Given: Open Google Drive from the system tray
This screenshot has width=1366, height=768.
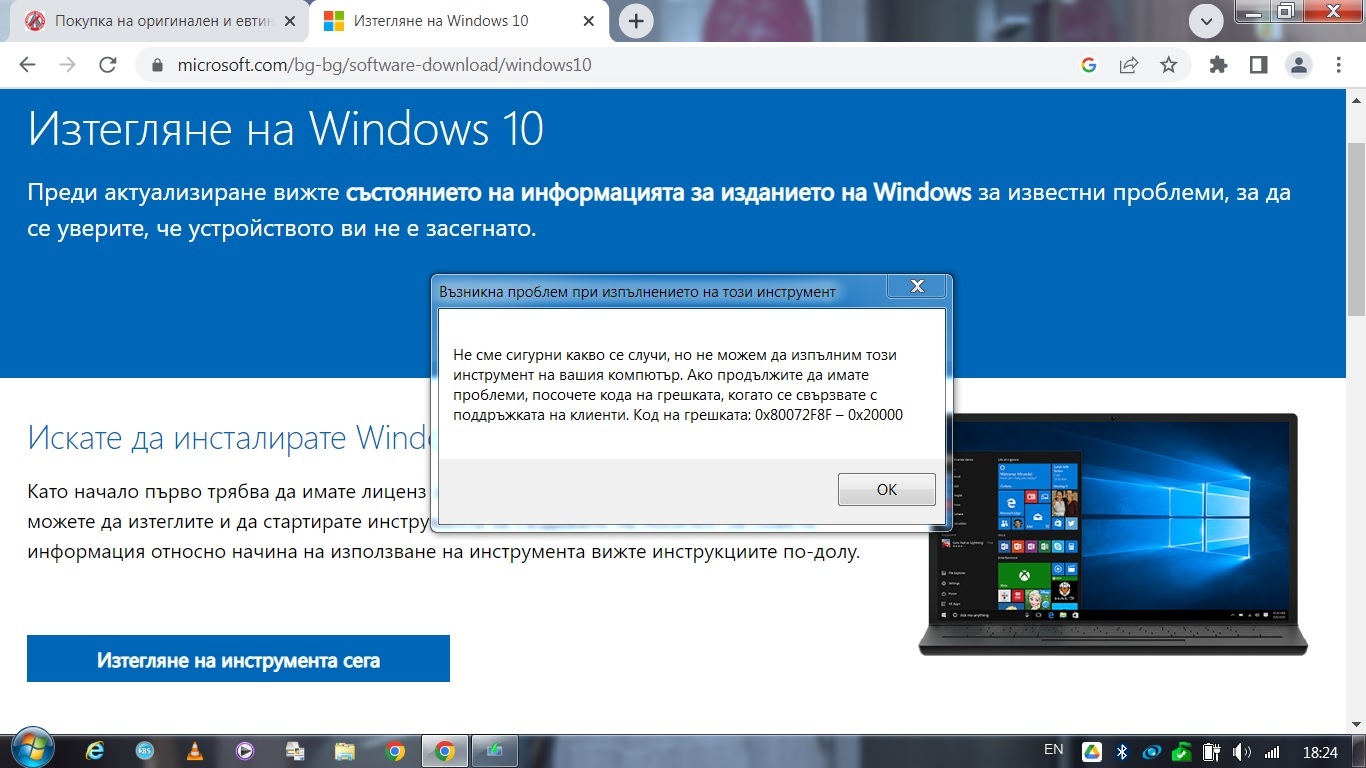Looking at the screenshot, I should click(x=1091, y=752).
